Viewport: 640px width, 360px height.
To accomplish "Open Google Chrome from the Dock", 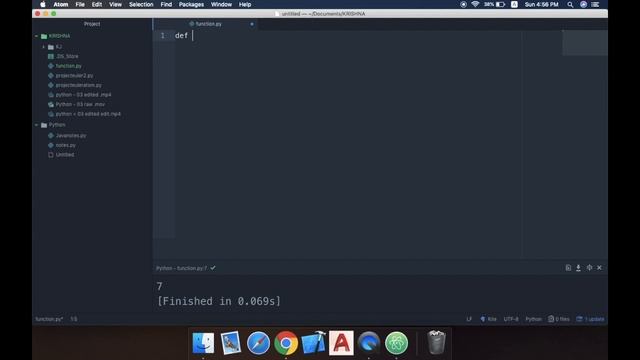I will tap(286, 343).
